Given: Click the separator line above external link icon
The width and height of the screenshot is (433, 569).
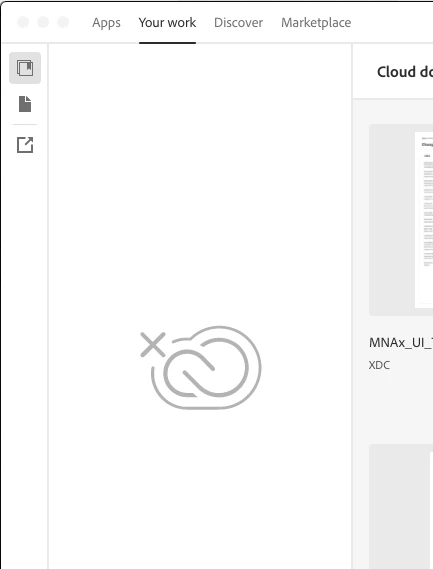Looking at the screenshot, I should pos(25,124).
